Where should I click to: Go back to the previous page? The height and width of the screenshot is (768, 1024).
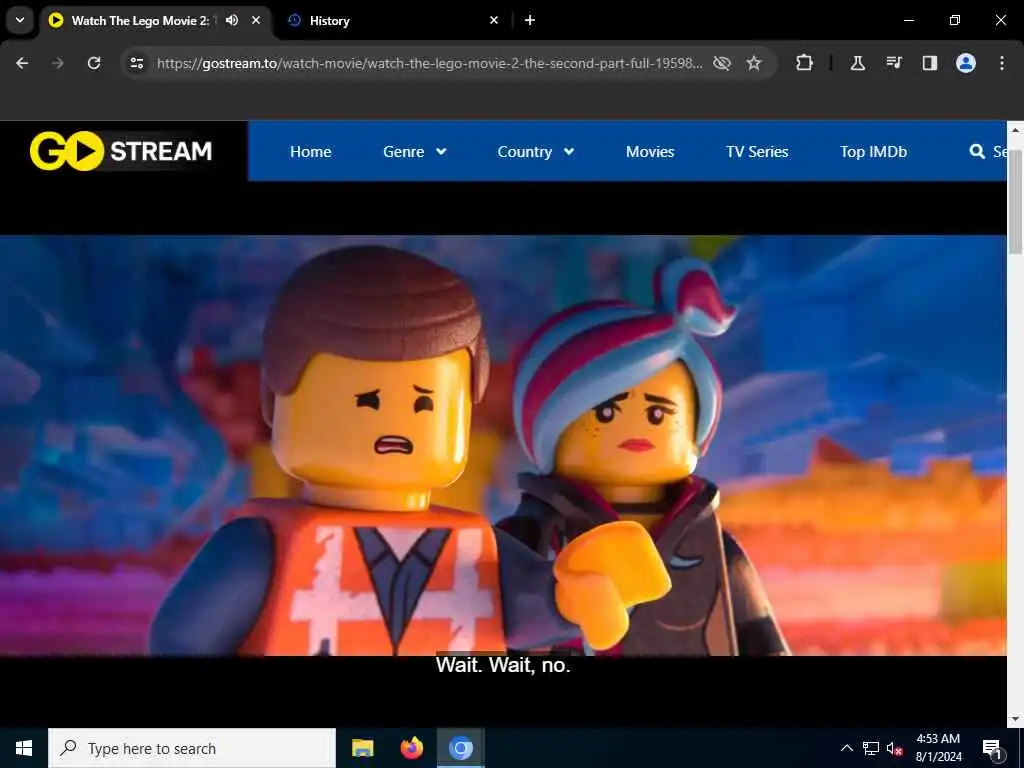(x=22, y=63)
